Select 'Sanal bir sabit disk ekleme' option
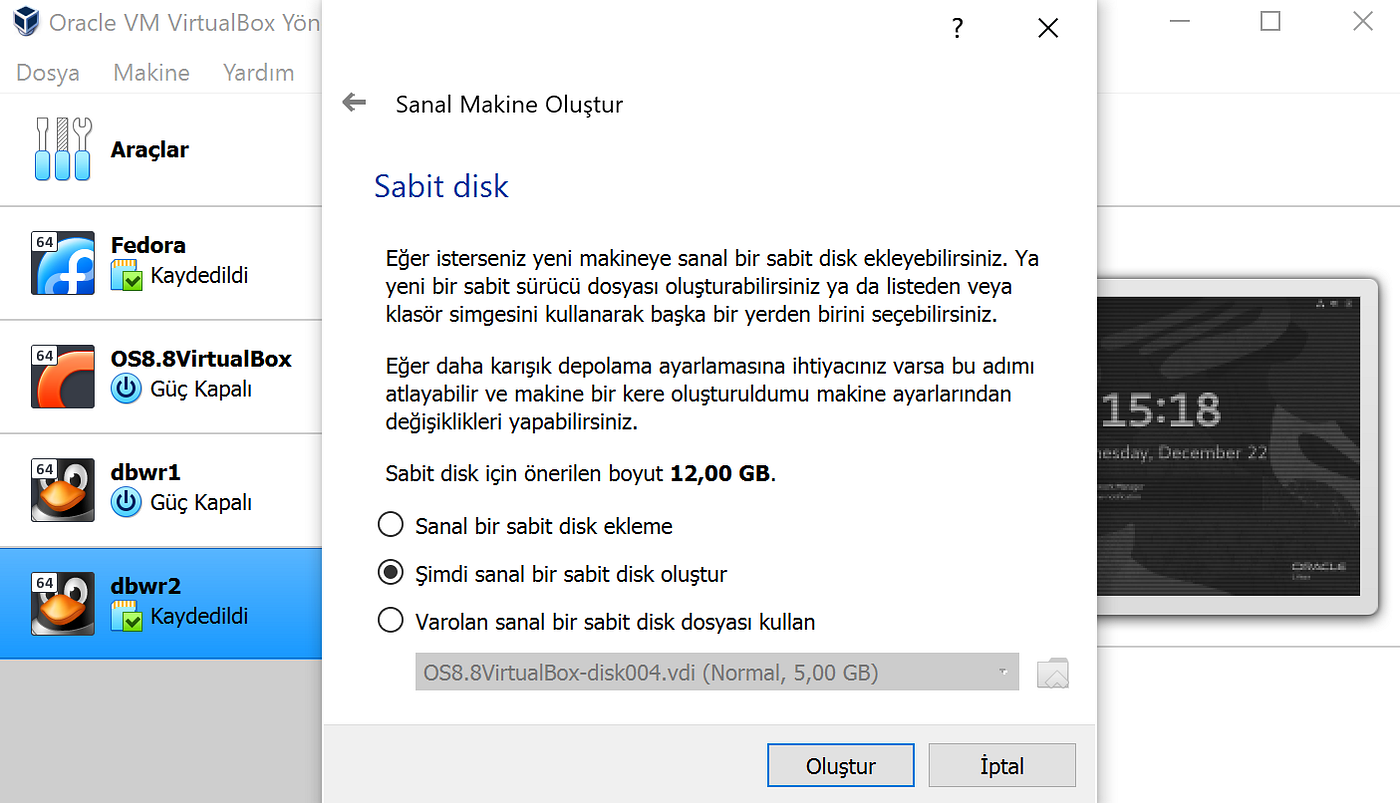The image size is (1400, 803). [x=525, y=525]
